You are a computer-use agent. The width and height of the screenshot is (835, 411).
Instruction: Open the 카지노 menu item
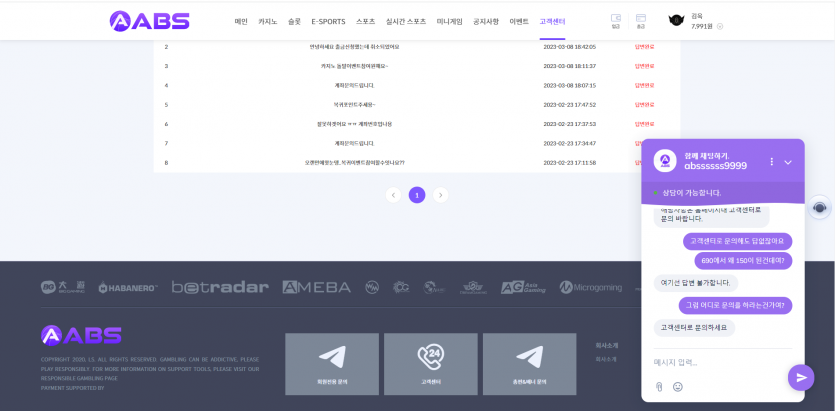(268, 22)
